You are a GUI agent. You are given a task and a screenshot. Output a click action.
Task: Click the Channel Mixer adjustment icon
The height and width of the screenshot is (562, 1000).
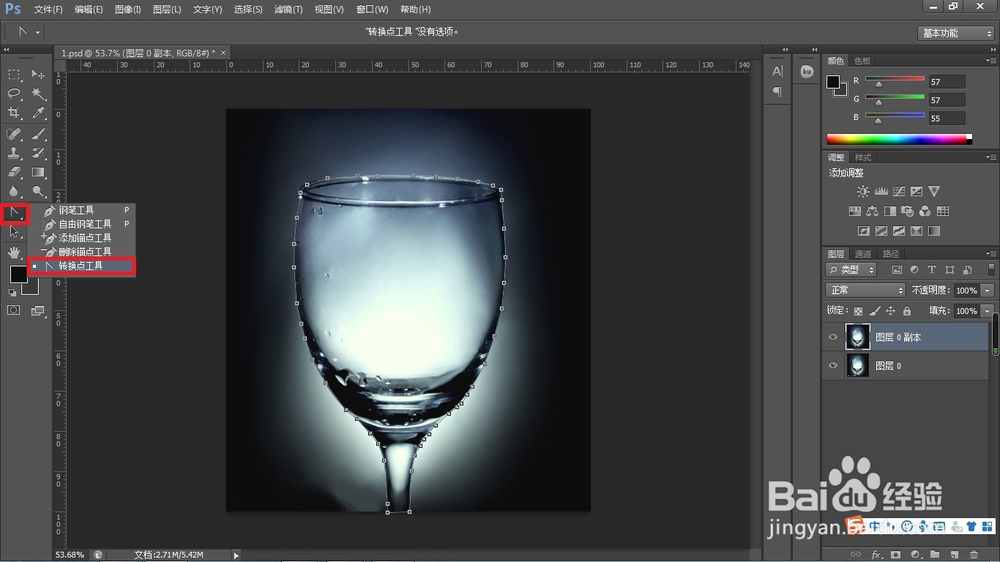pyautogui.click(x=925, y=211)
